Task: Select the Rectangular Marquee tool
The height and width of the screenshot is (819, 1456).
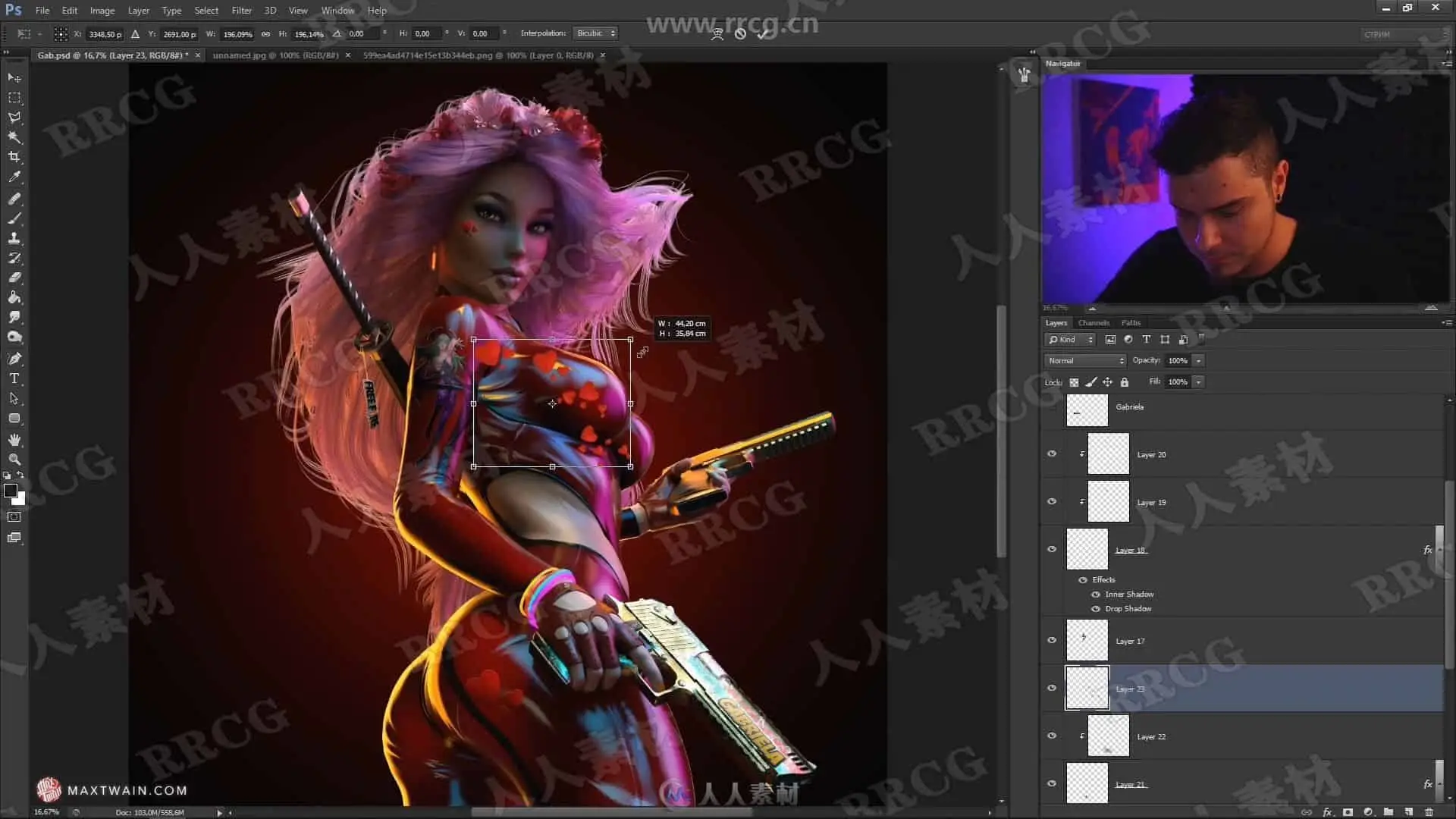Action: (x=14, y=98)
